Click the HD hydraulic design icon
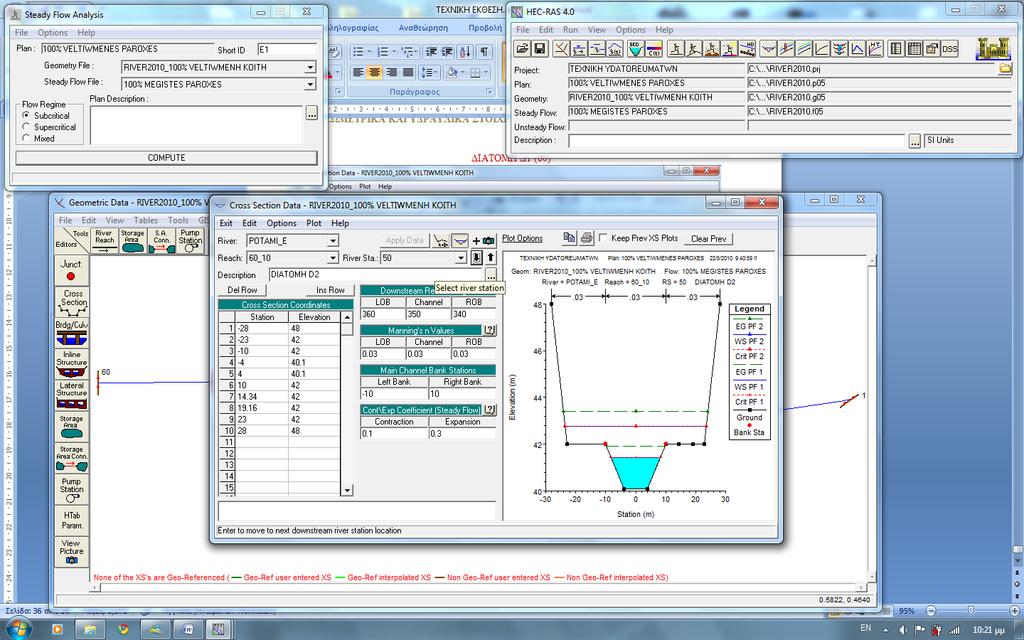Screen dimensions: 1024x640 [x=747, y=48]
